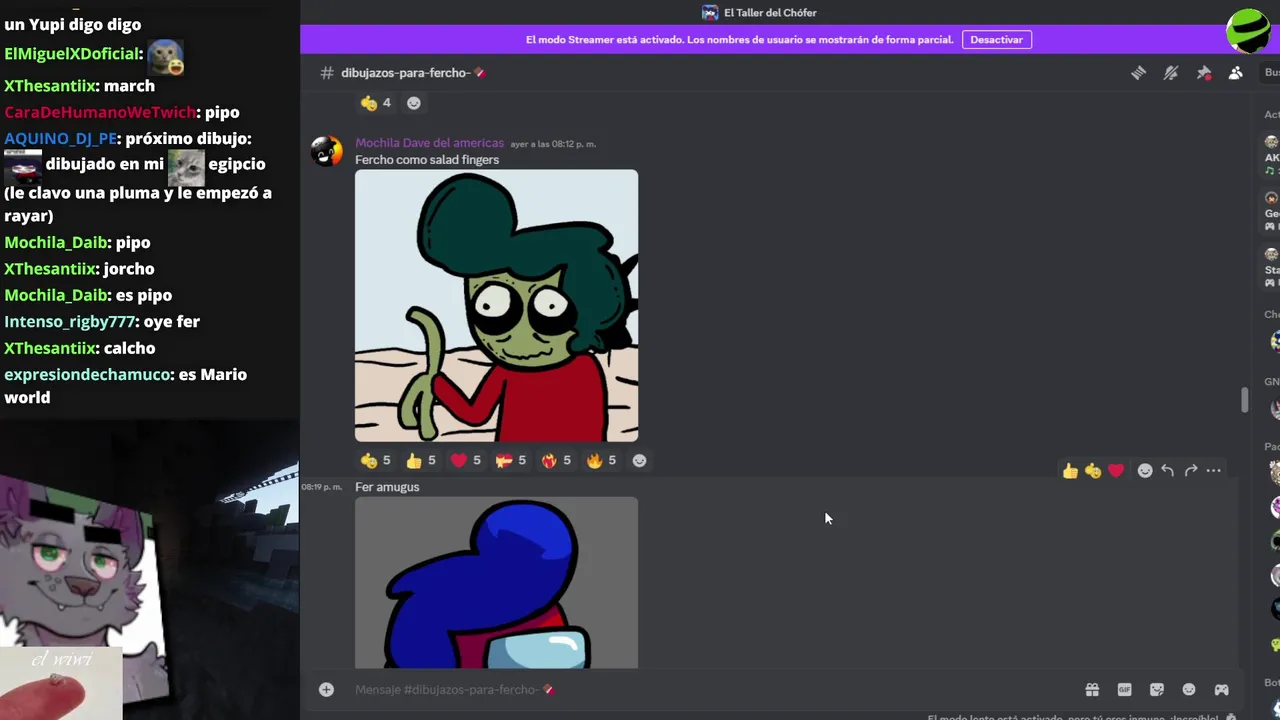
Task: Toggle red heart reaction with 5
Action: (466, 461)
